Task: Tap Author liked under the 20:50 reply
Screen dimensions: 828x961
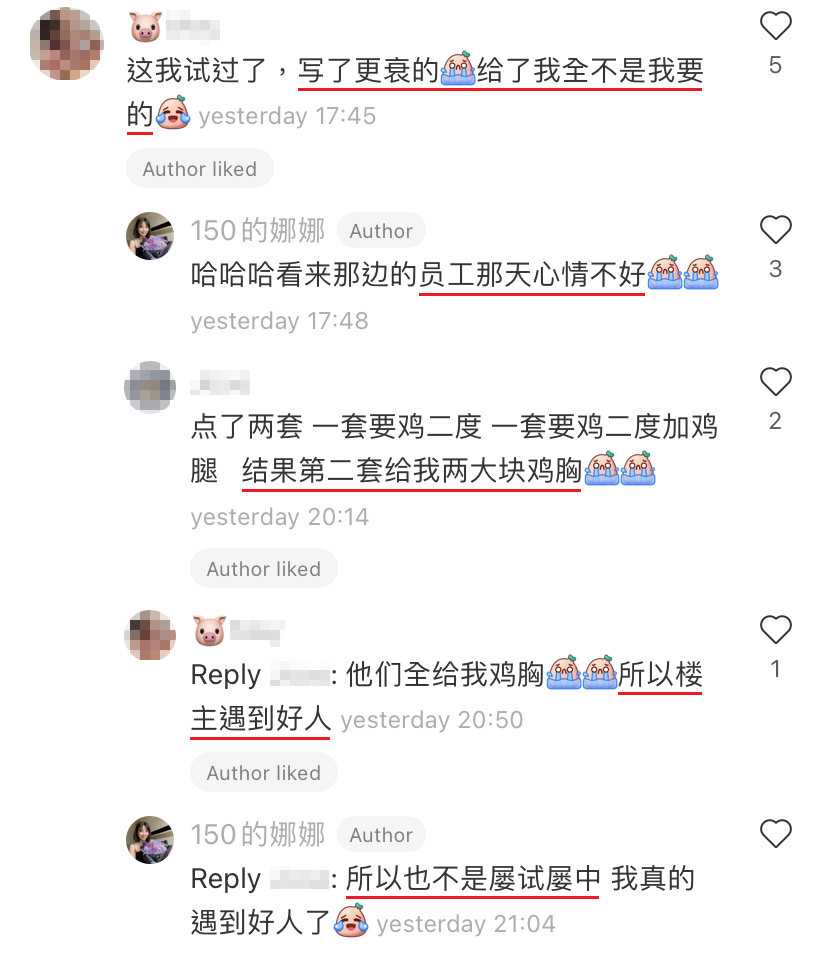Action: [x=264, y=773]
